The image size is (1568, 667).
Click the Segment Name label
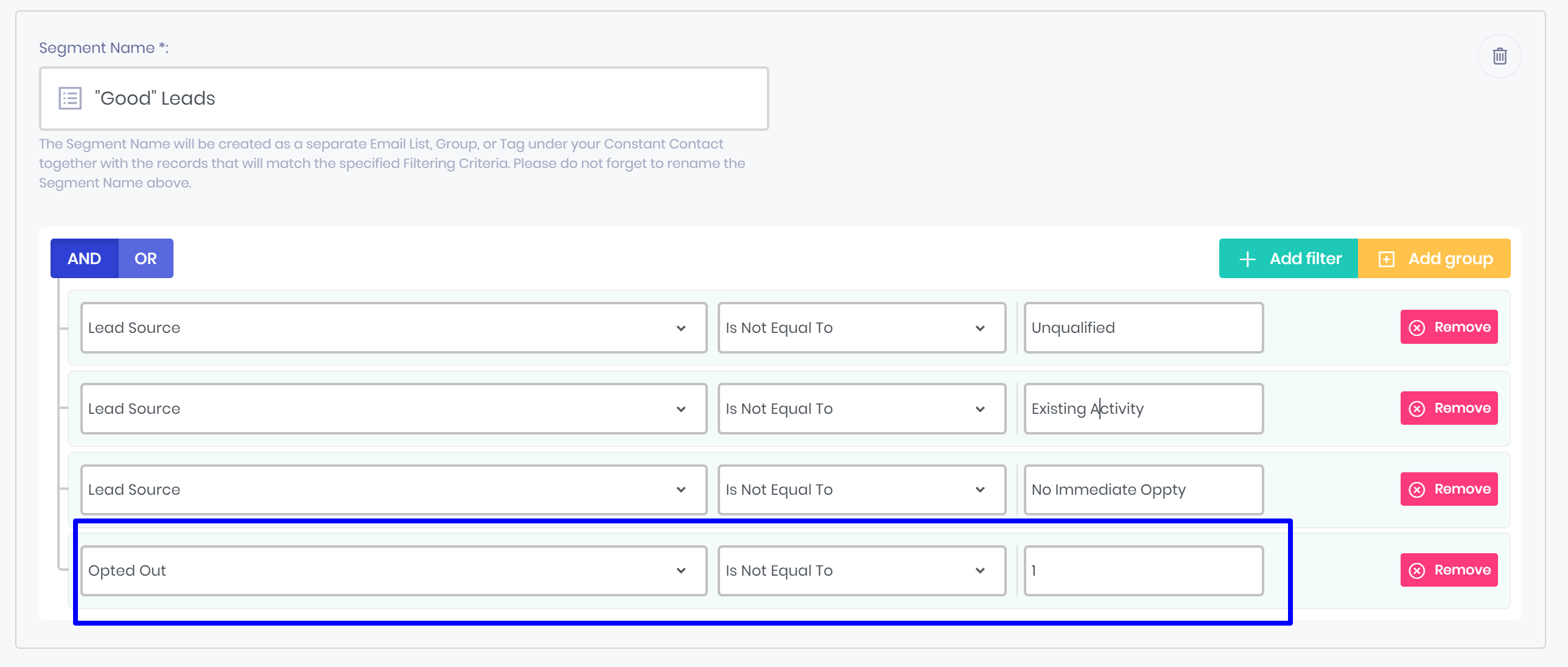(x=103, y=47)
